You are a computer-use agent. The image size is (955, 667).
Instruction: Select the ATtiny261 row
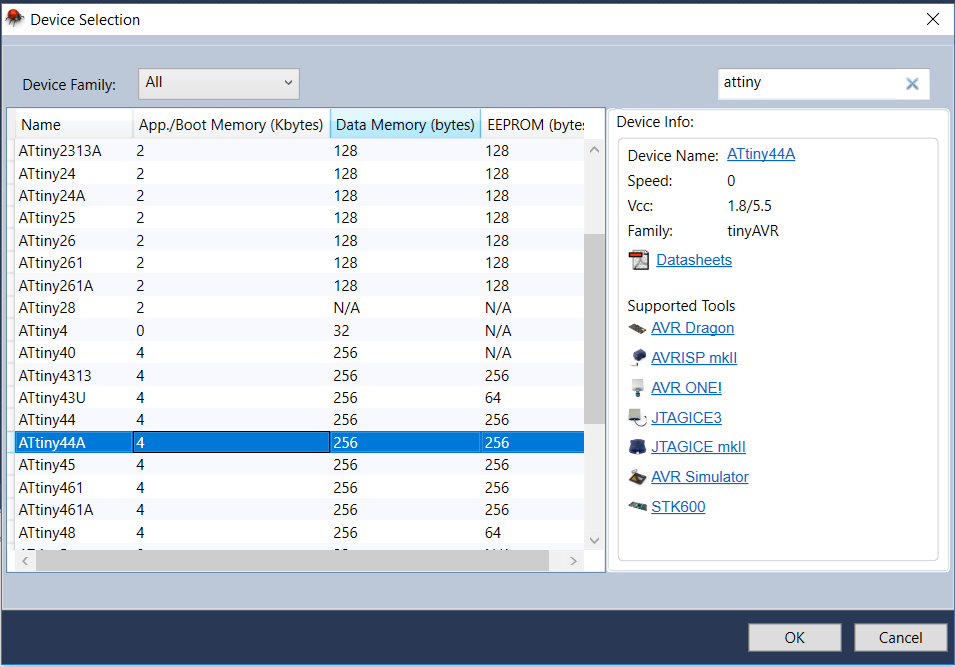pyautogui.click(x=298, y=263)
